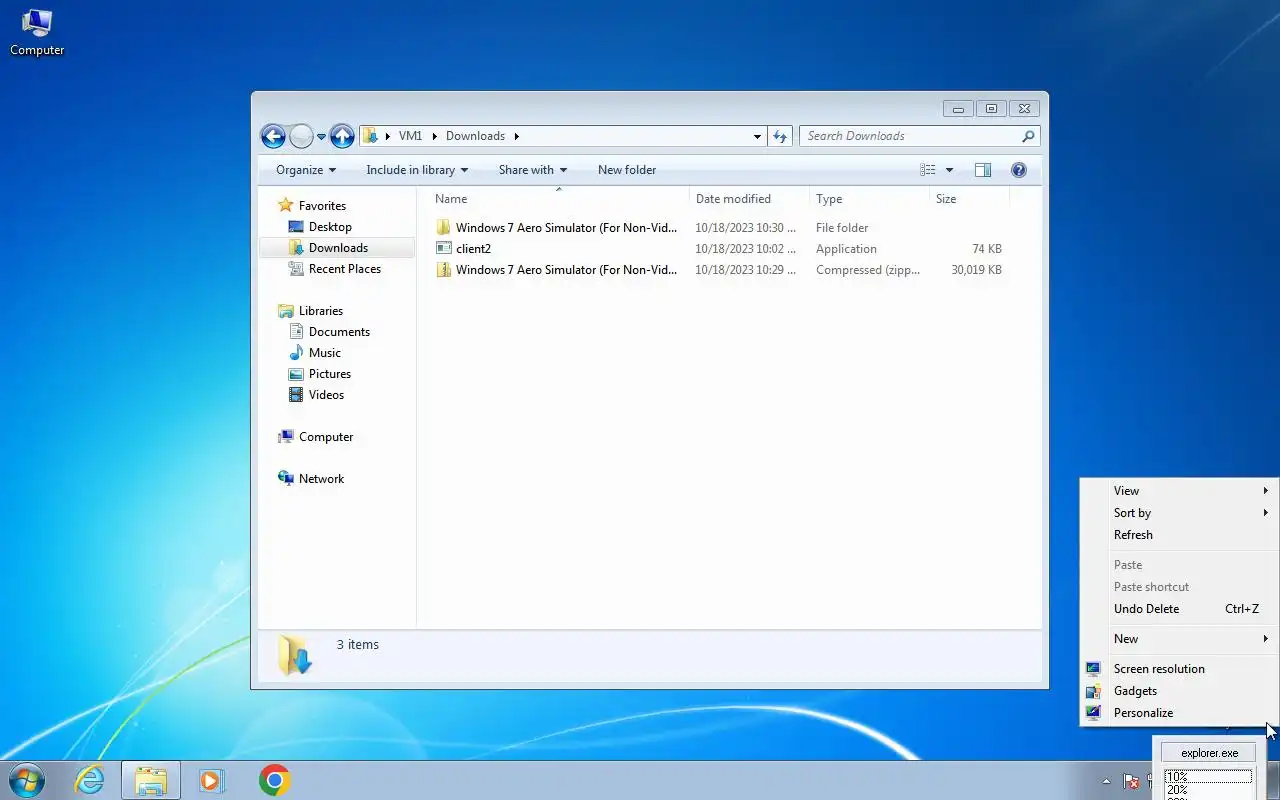Viewport: 1280px width, 800px height.
Task: Click the 74 KB size cell
Action: [x=986, y=249]
